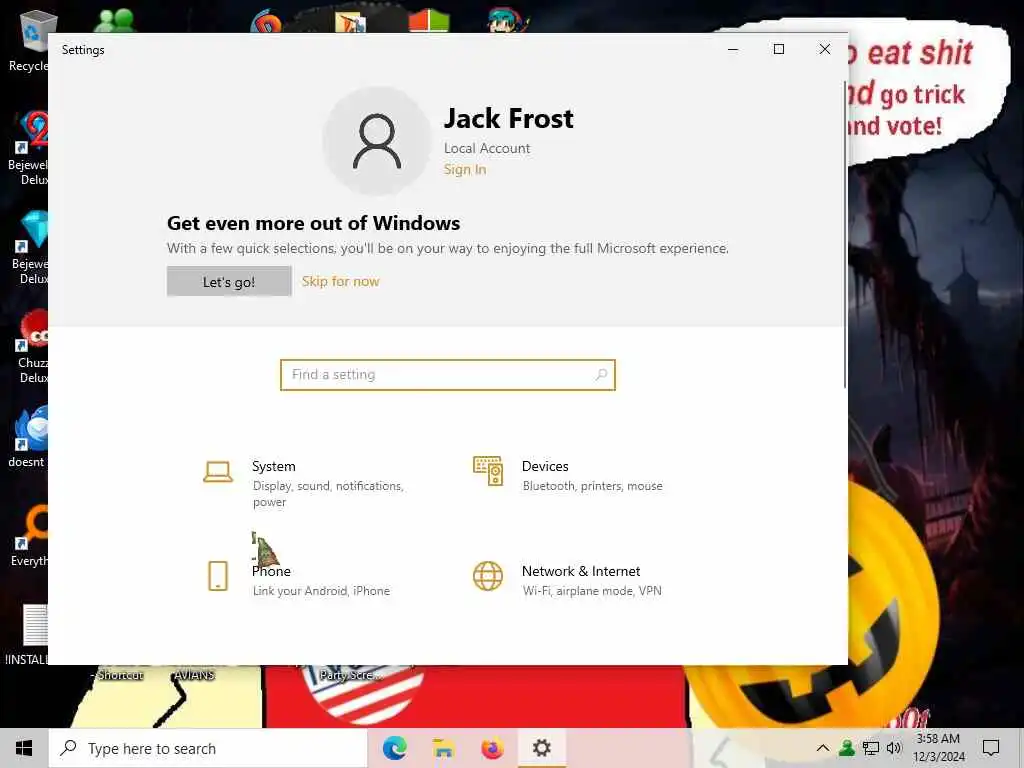
Task: Open the volume speaker tray icon
Action: click(894, 748)
